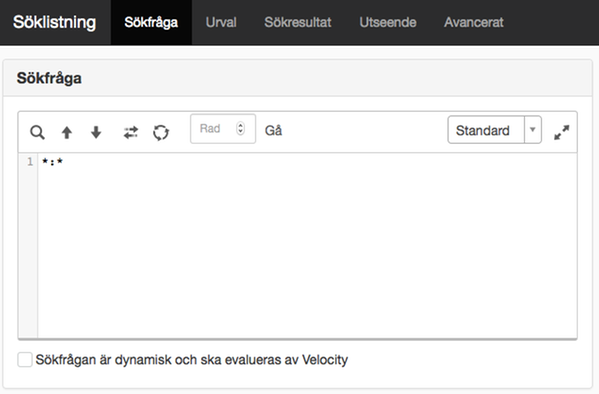
Task: Switch to the Sökfråga tab
Action: point(151,23)
